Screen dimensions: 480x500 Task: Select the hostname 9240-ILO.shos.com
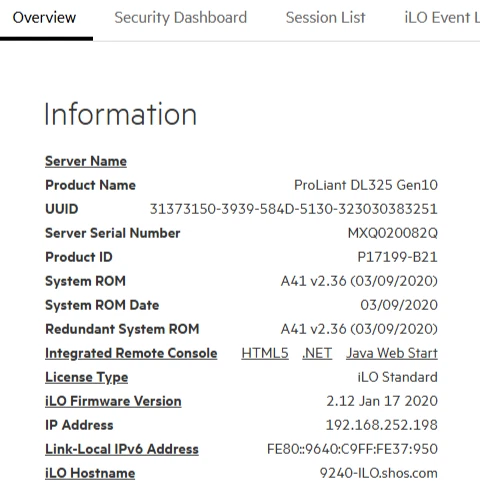379,473
